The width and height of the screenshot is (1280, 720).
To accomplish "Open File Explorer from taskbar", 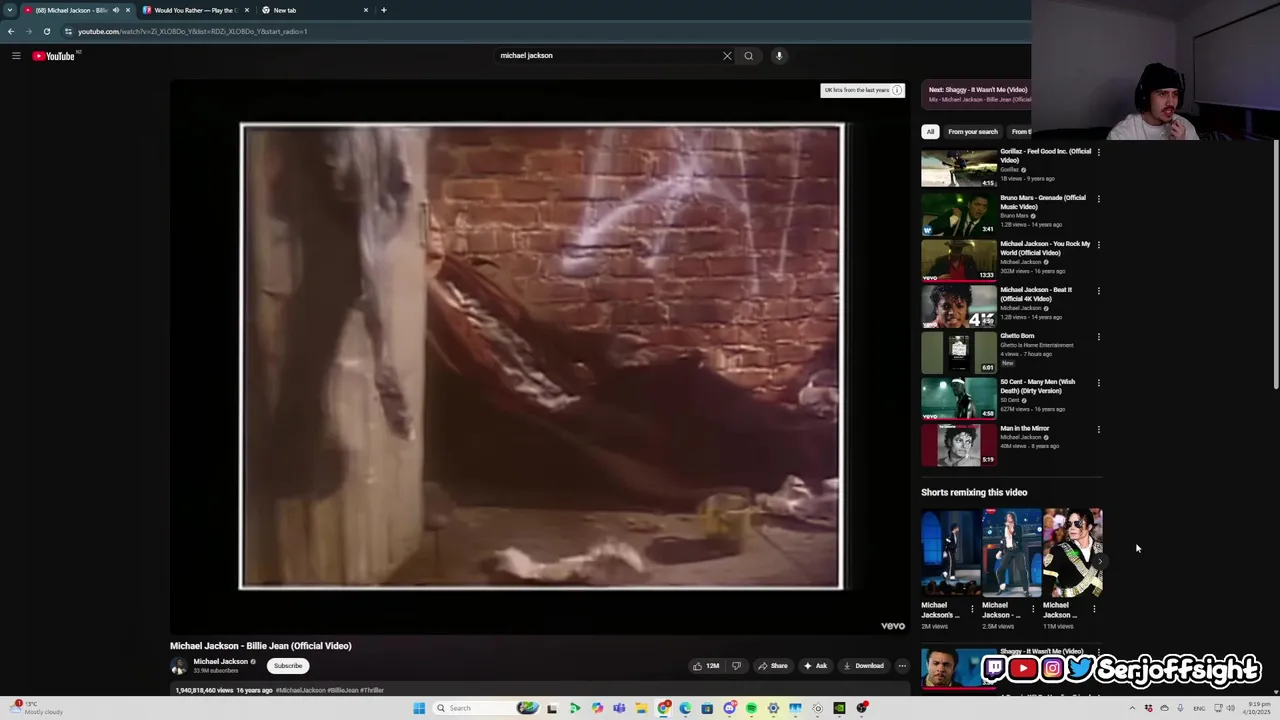I will [641, 708].
